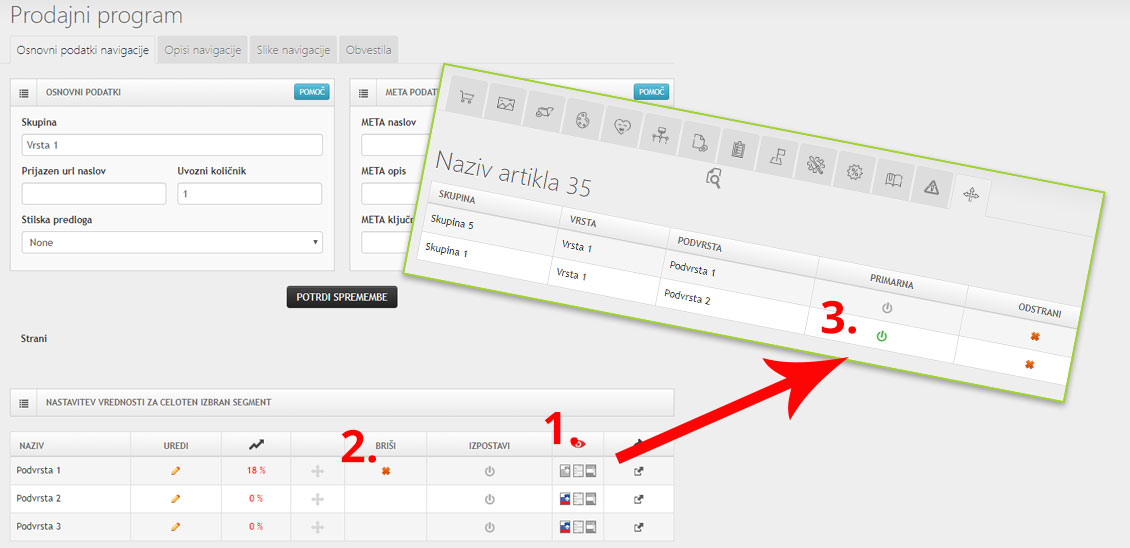
Task: Click the Potrdi spremembe button
Action: point(342,297)
